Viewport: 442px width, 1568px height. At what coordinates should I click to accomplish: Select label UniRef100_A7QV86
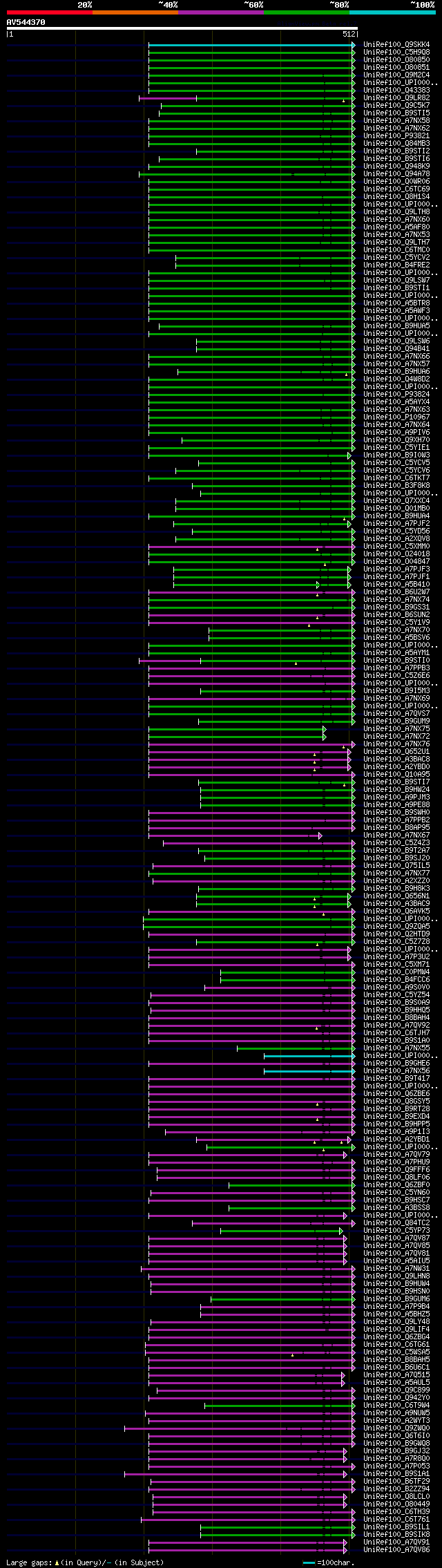pos(396,1550)
